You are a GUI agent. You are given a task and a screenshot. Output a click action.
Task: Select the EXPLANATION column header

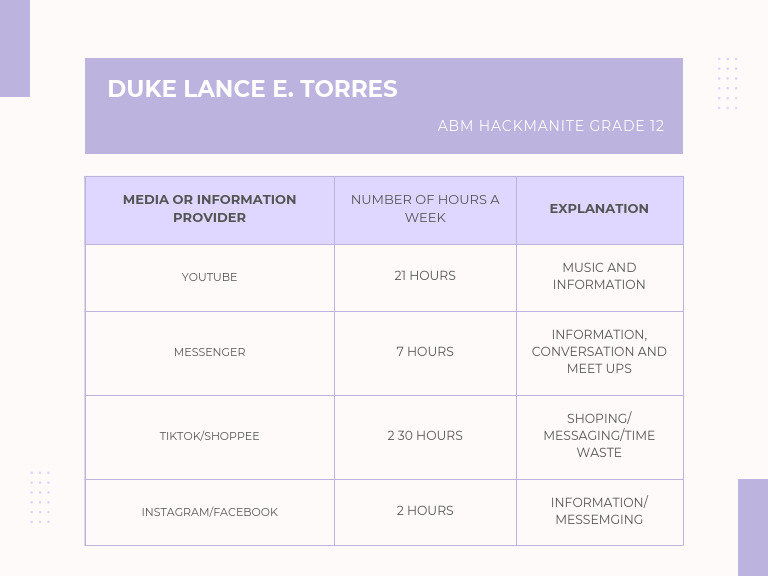pos(599,209)
